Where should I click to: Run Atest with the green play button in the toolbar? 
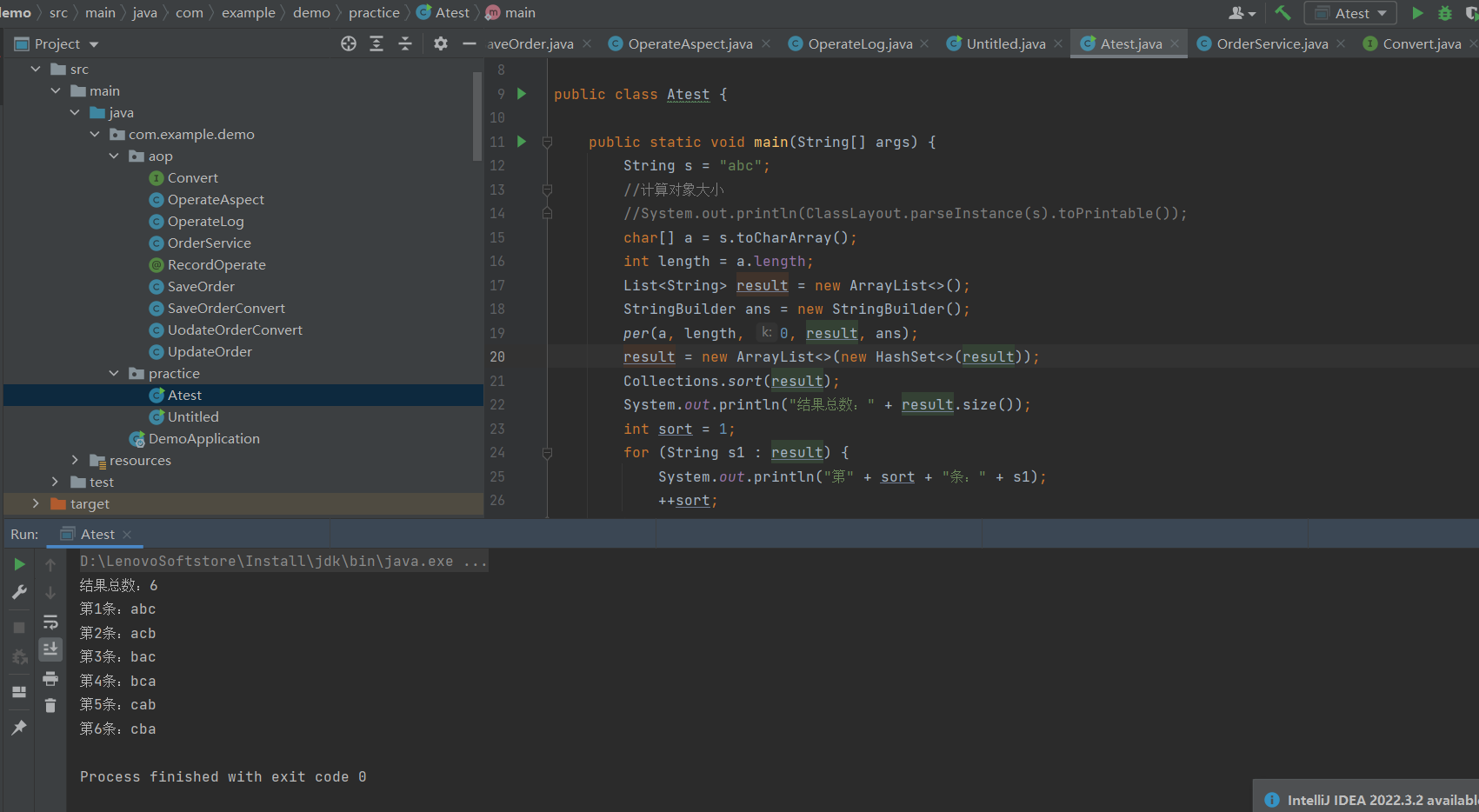click(1417, 13)
